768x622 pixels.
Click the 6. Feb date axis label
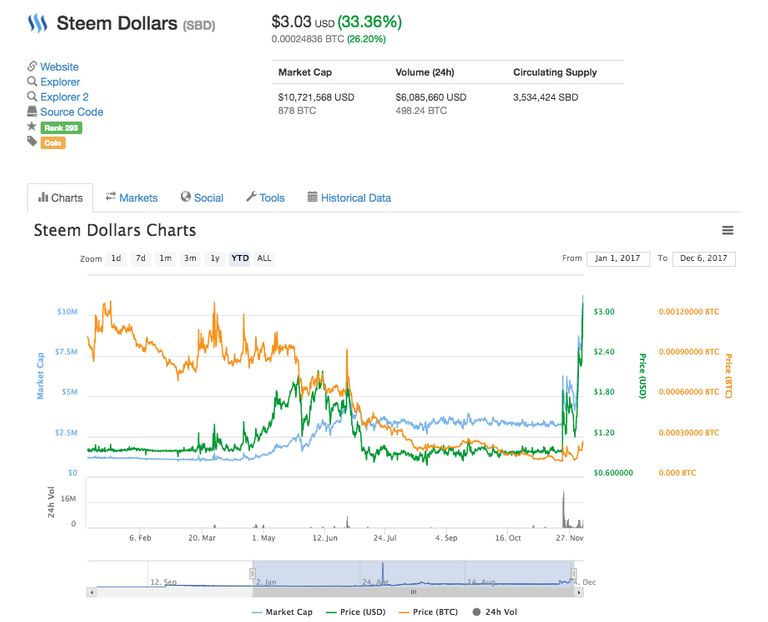tap(140, 538)
